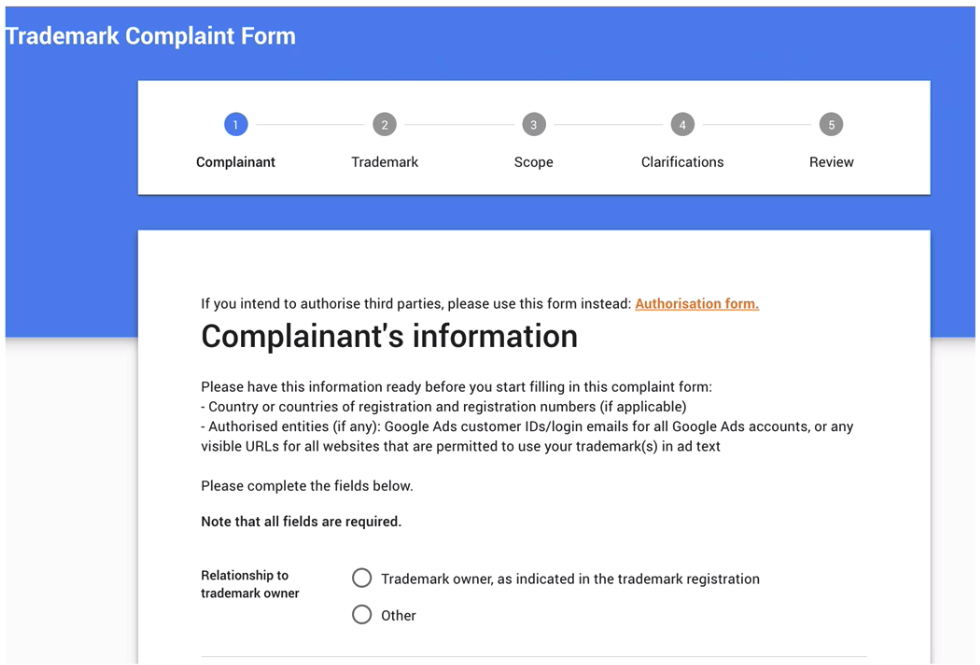This screenshot has width=980, height=665.
Task: Open the step 5 circle icon
Action: (x=831, y=124)
